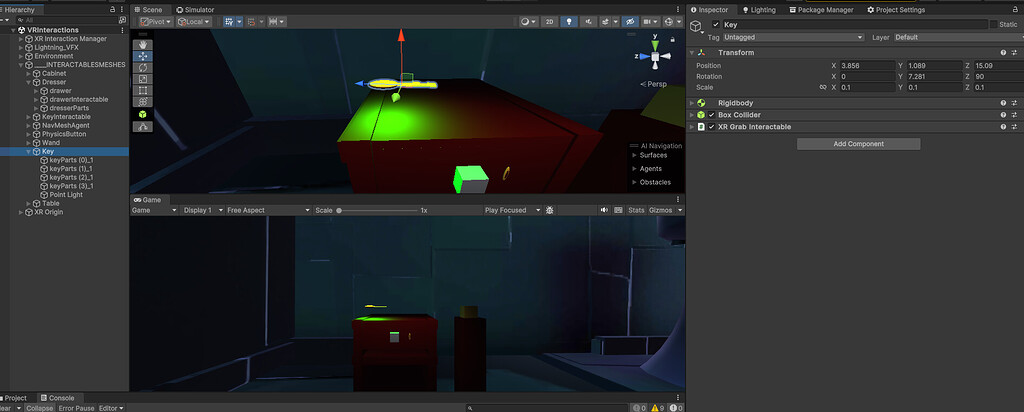This screenshot has height=412, width=1024.
Task: Select the Rect tool in scene toolbar
Action: point(143,90)
